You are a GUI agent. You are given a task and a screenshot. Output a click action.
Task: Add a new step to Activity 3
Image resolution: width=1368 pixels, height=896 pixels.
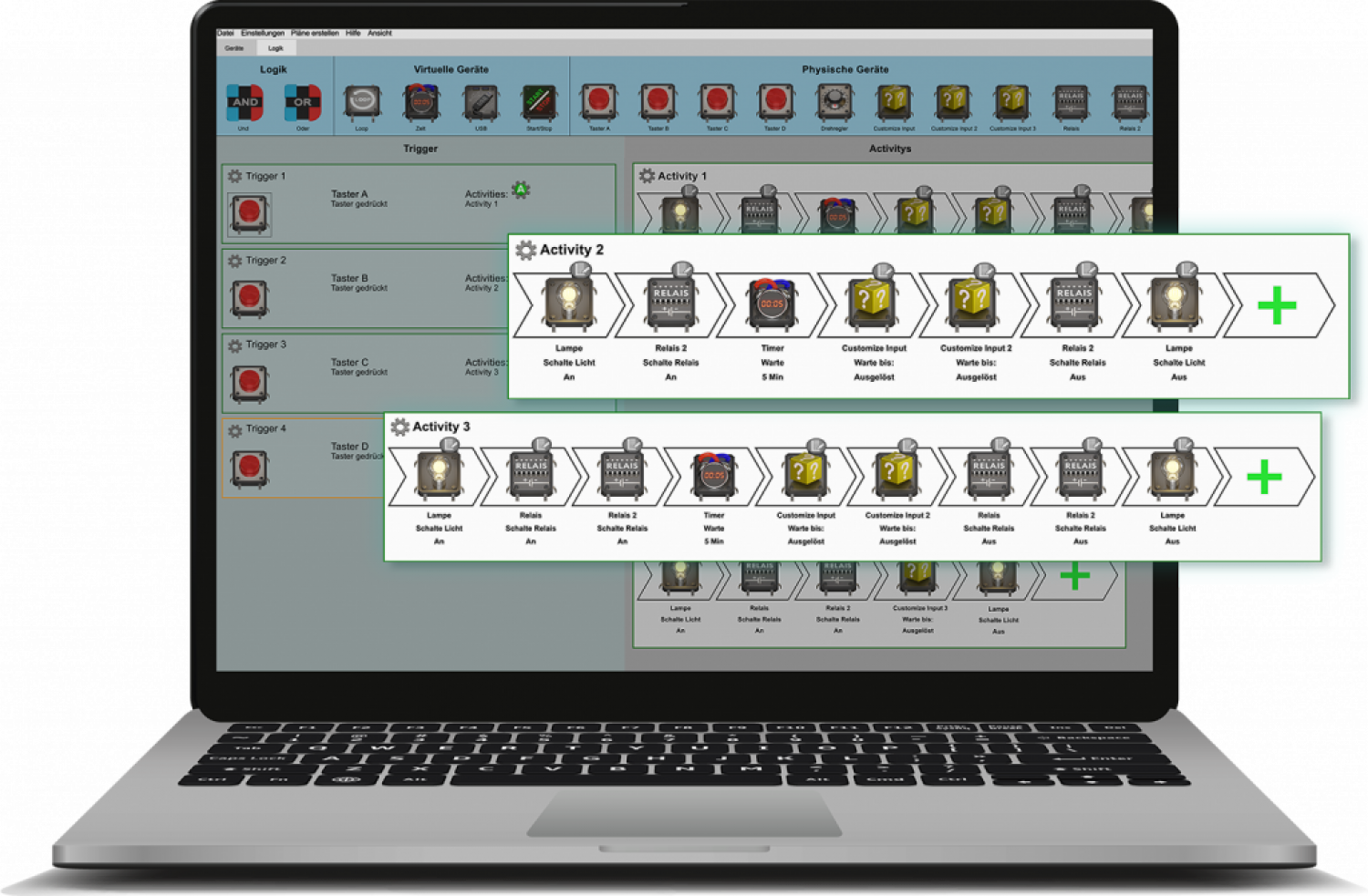[1264, 477]
